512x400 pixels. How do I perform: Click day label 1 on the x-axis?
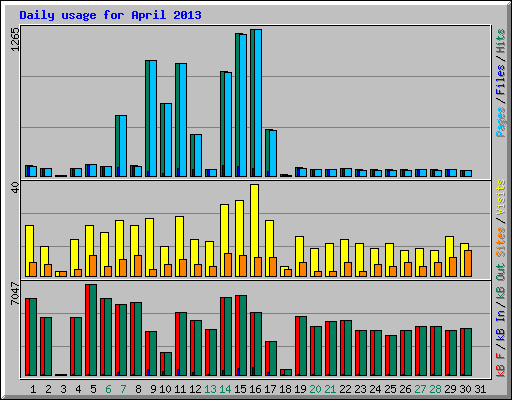(x=33, y=389)
